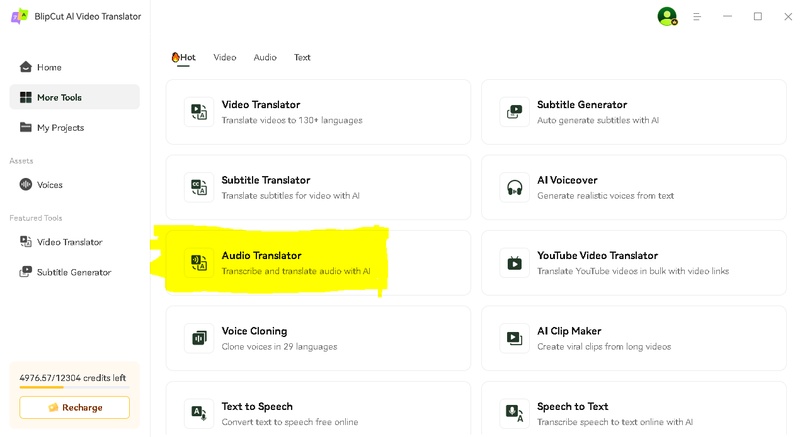
Task: Open My Projects in the sidebar
Action: [x=60, y=127]
